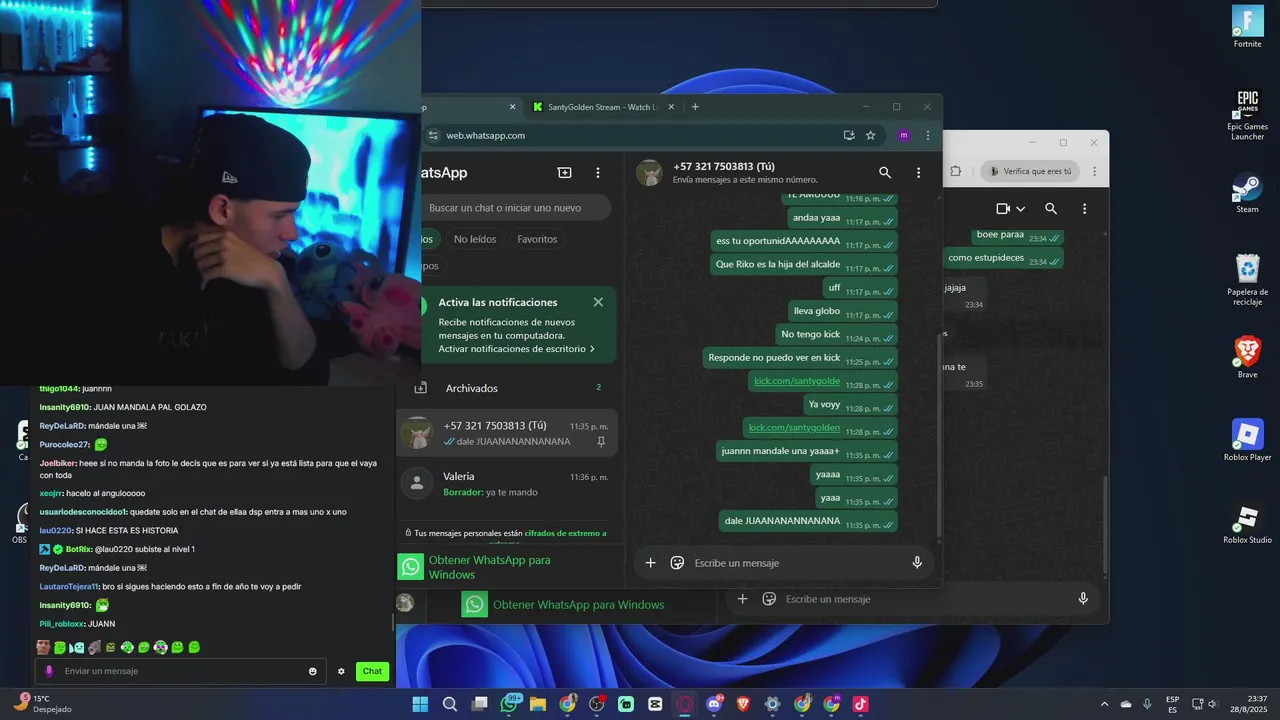The height and width of the screenshot is (720, 1280).
Task: Open chat +57 321 7503813 (Tú) in list
Action: tap(508, 433)
